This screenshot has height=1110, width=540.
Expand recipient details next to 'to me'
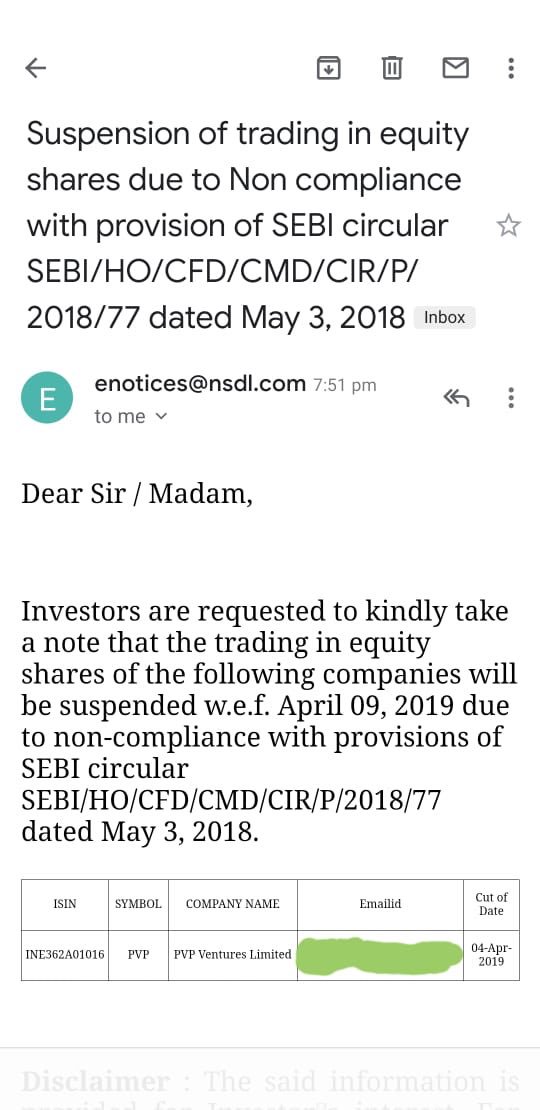[161, 417]
